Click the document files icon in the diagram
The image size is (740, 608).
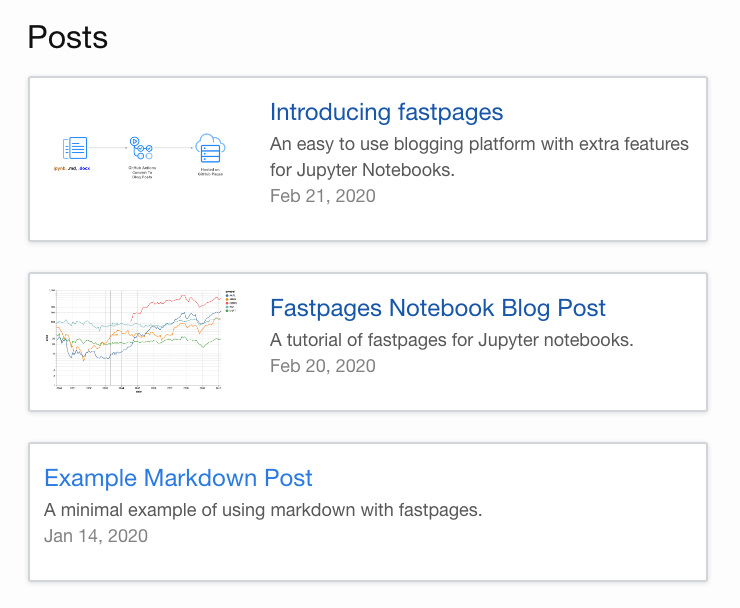75,147
